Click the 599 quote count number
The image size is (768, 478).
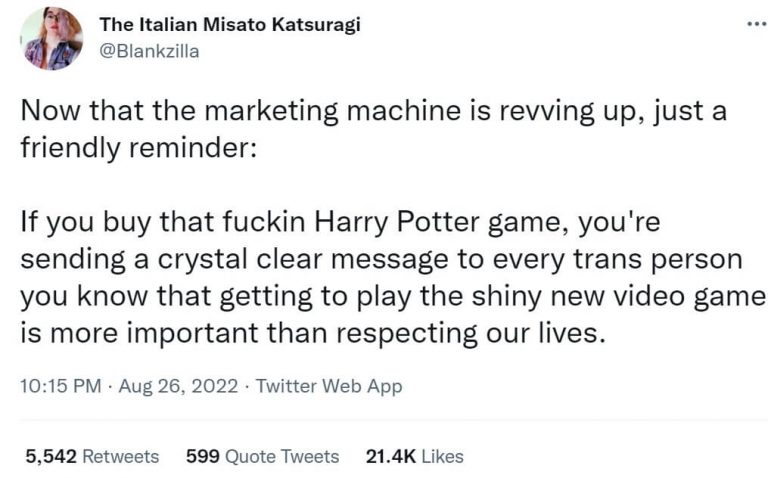[203, 456]
